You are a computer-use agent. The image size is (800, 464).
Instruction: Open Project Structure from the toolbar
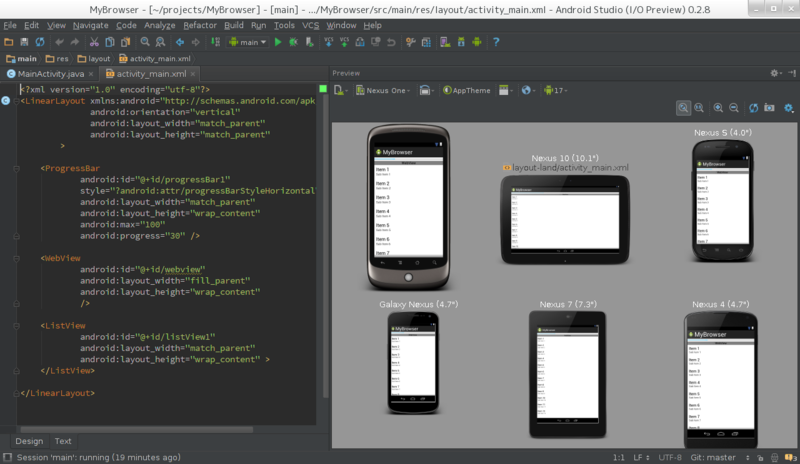coord(427,42)
